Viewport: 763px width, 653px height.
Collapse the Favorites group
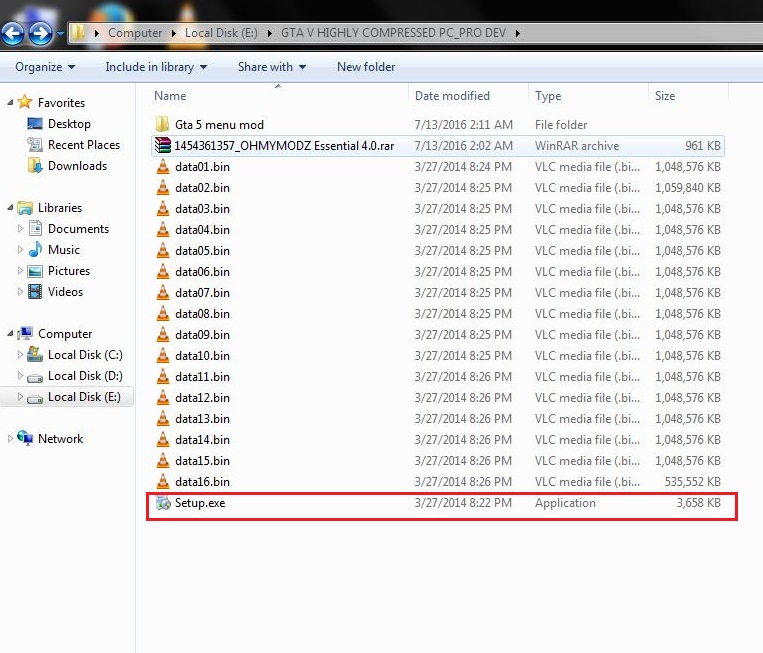[x=10, y=103]
